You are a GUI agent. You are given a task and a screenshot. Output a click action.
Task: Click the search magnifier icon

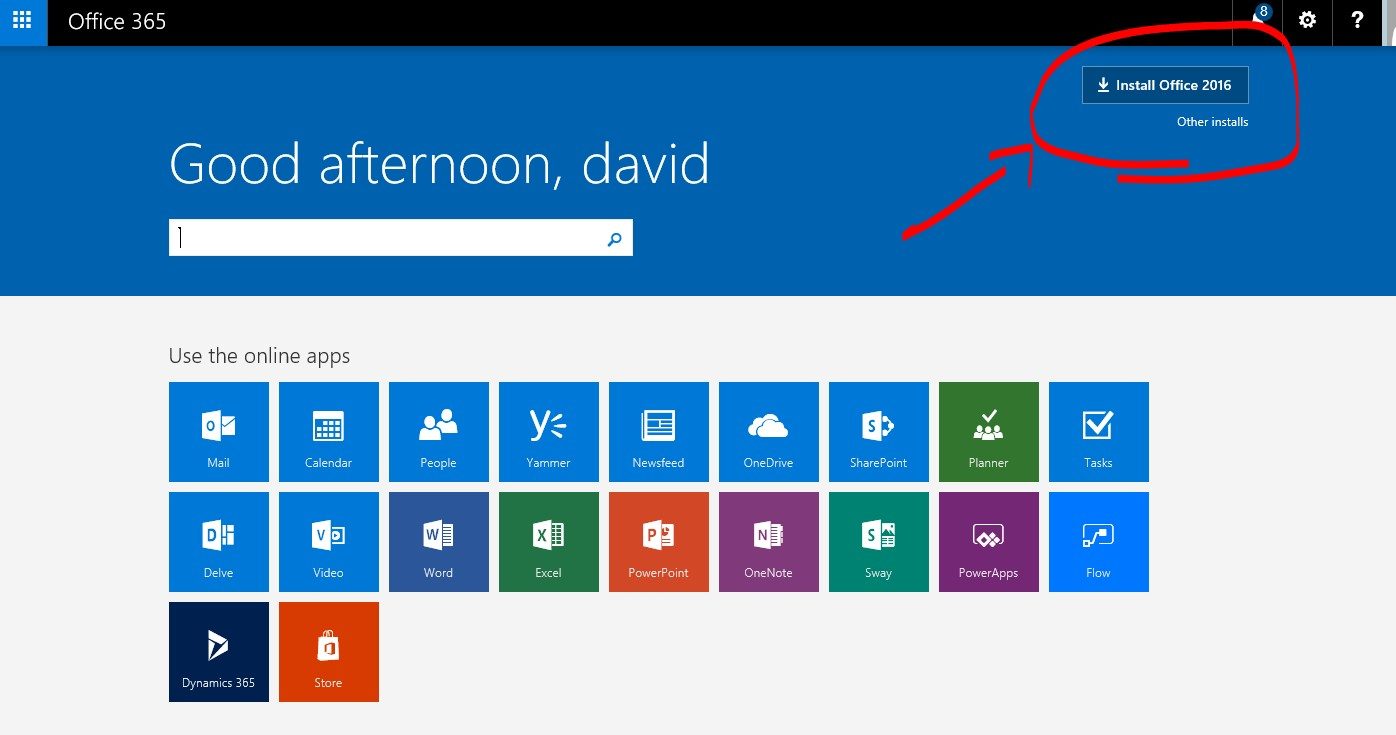[x=614, y=238]
